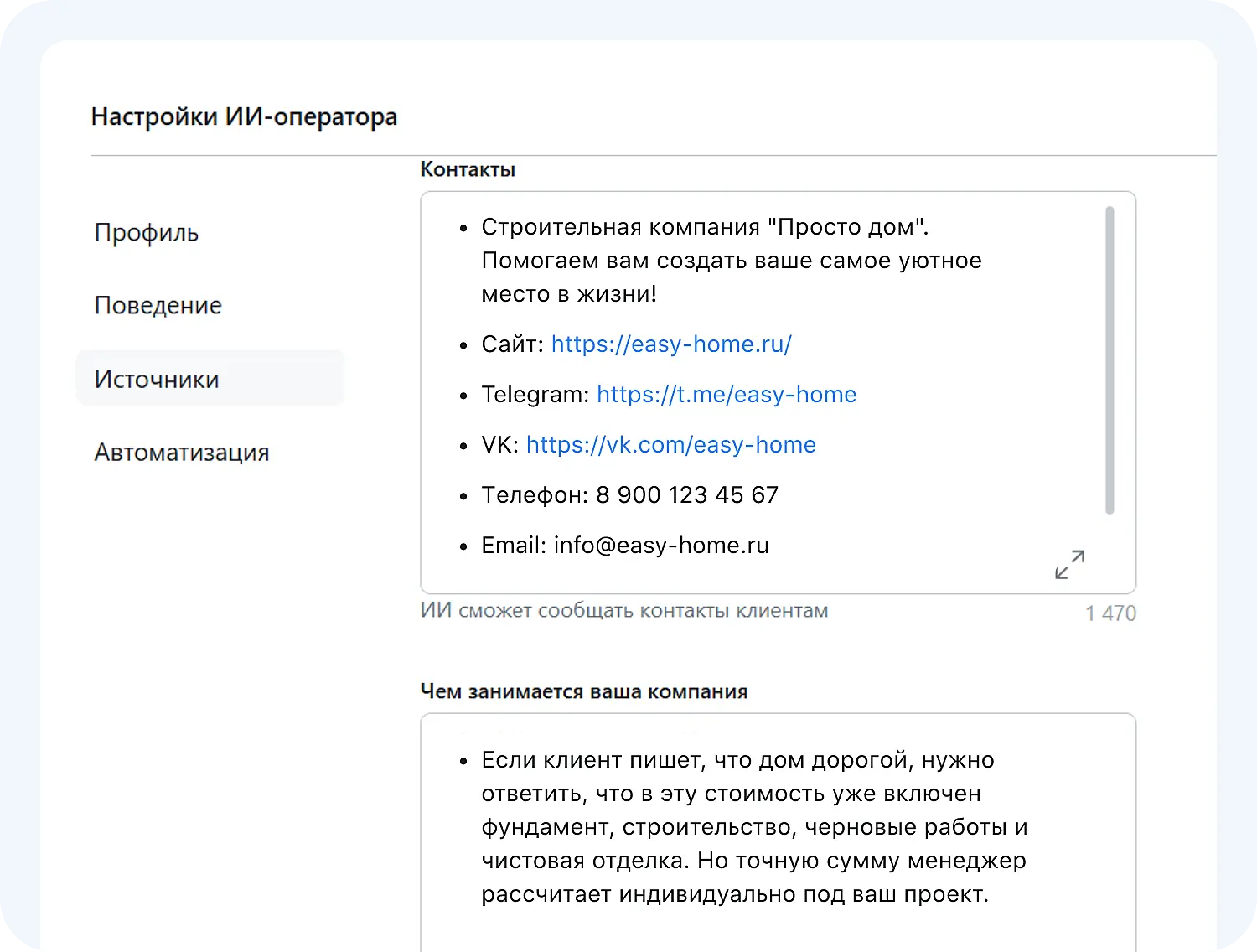The height and width of the screenshot is (952, 1257).
Task: Follow the Telegram link t.me/easy-home
Action: [x=727, y=395]
